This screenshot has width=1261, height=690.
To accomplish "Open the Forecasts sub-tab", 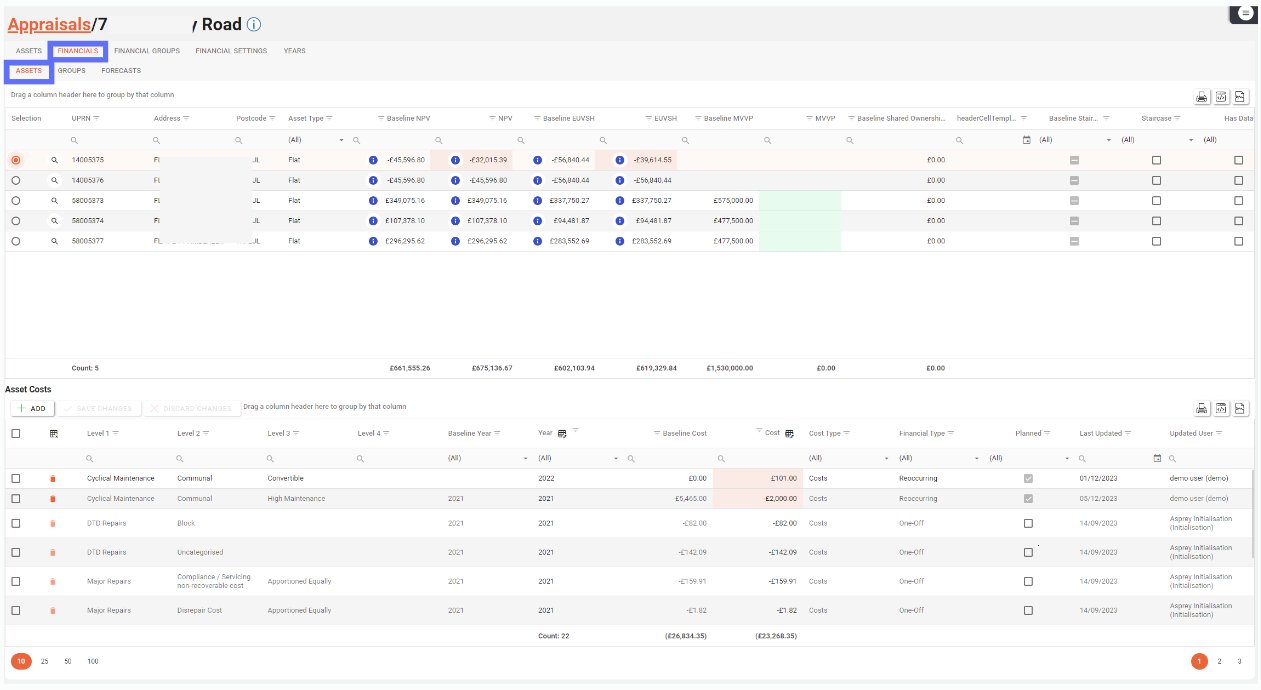I will point(121,71).
